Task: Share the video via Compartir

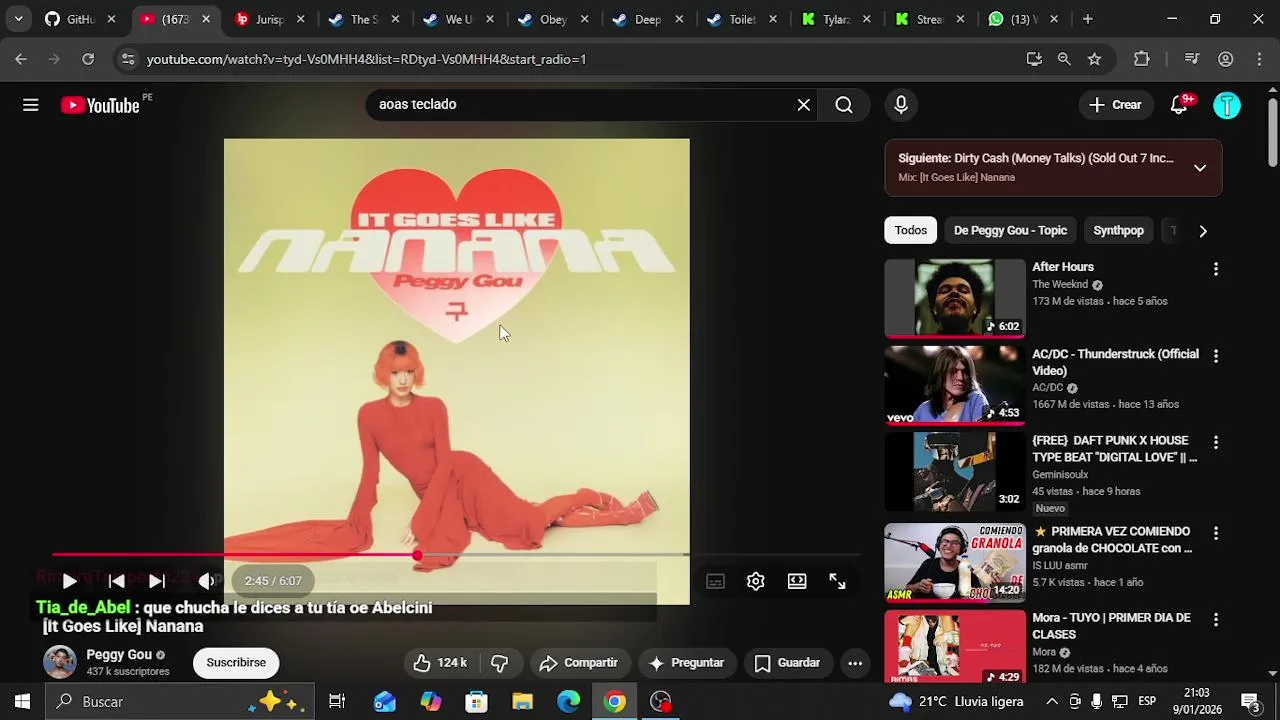Action: click(x=578, y=663)
